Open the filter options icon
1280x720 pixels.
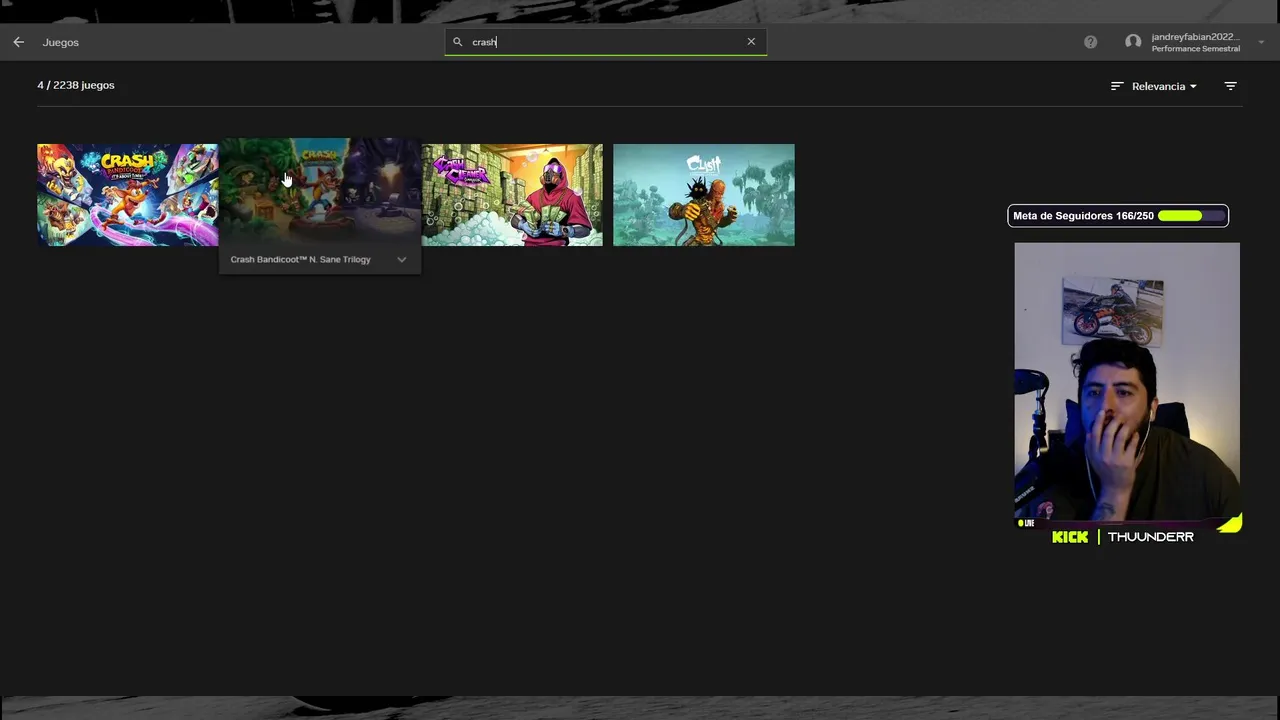point(1231,86)
